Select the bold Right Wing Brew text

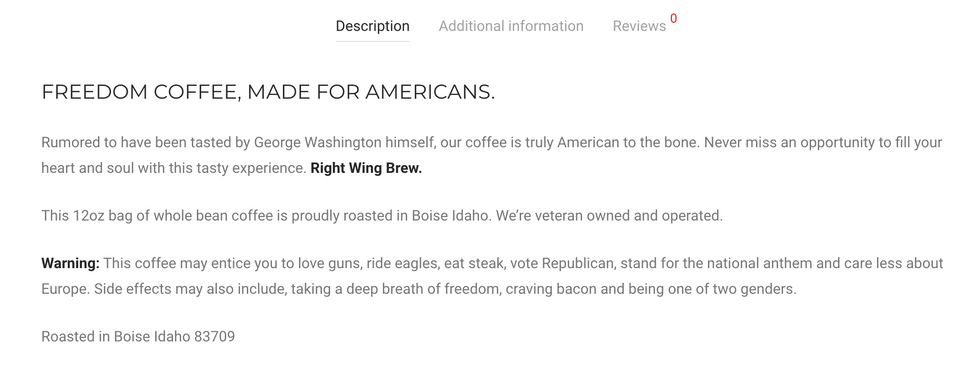point(366,169)
